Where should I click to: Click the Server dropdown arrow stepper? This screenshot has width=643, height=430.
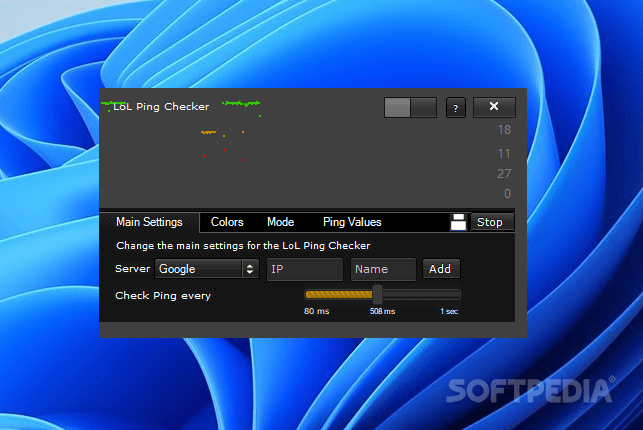coord(250,269)
